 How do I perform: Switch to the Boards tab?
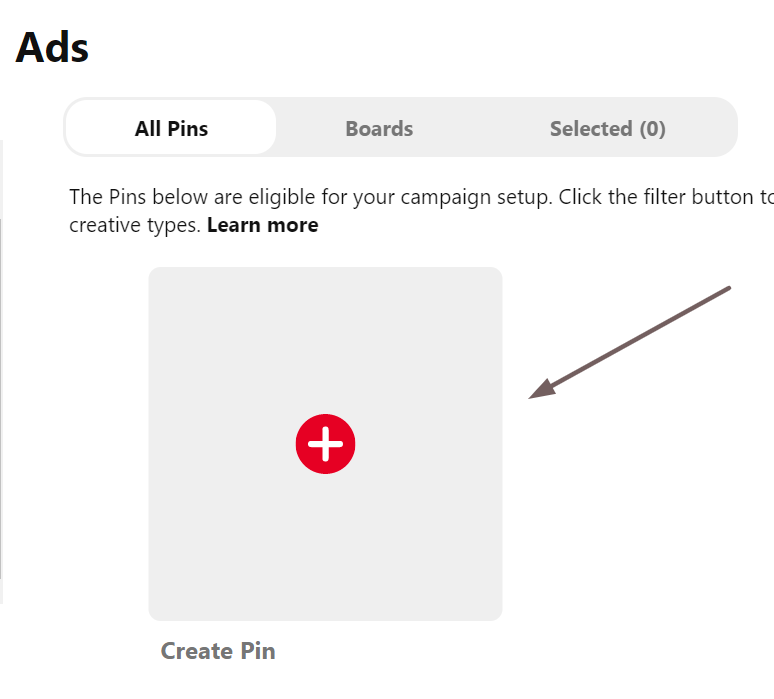pos(379,128)
